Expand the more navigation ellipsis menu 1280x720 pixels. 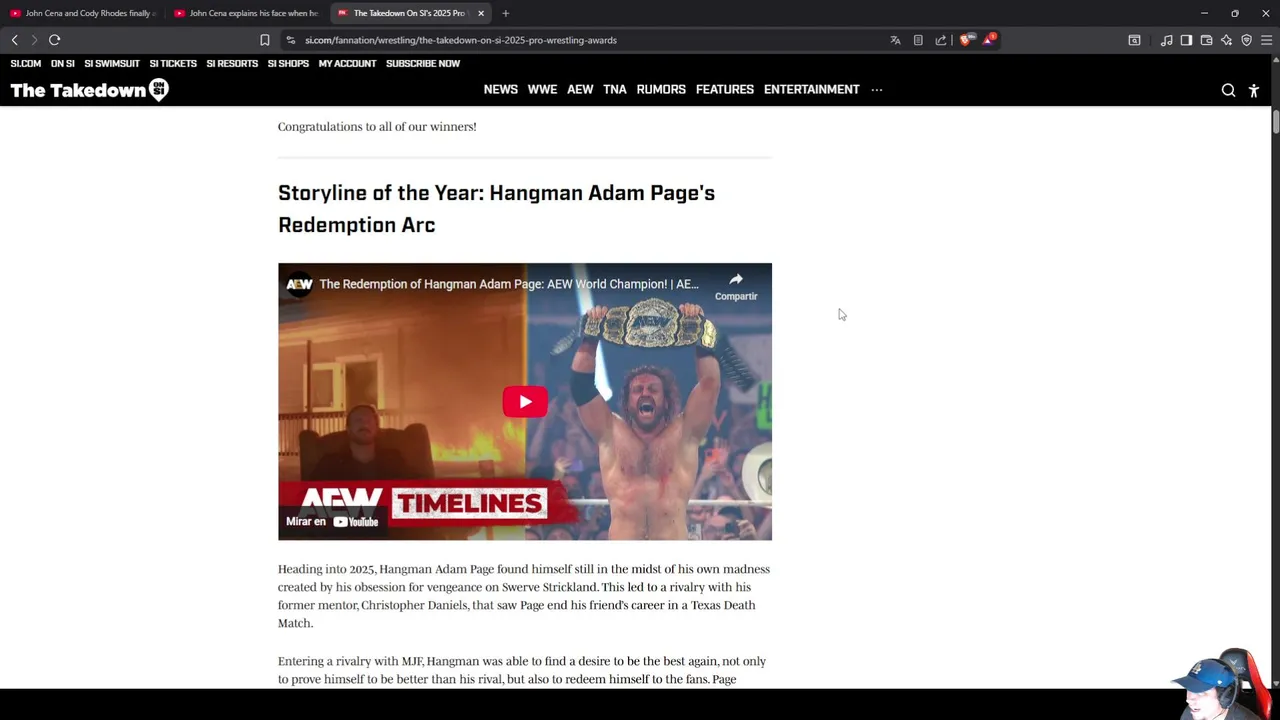coord(877,89)
